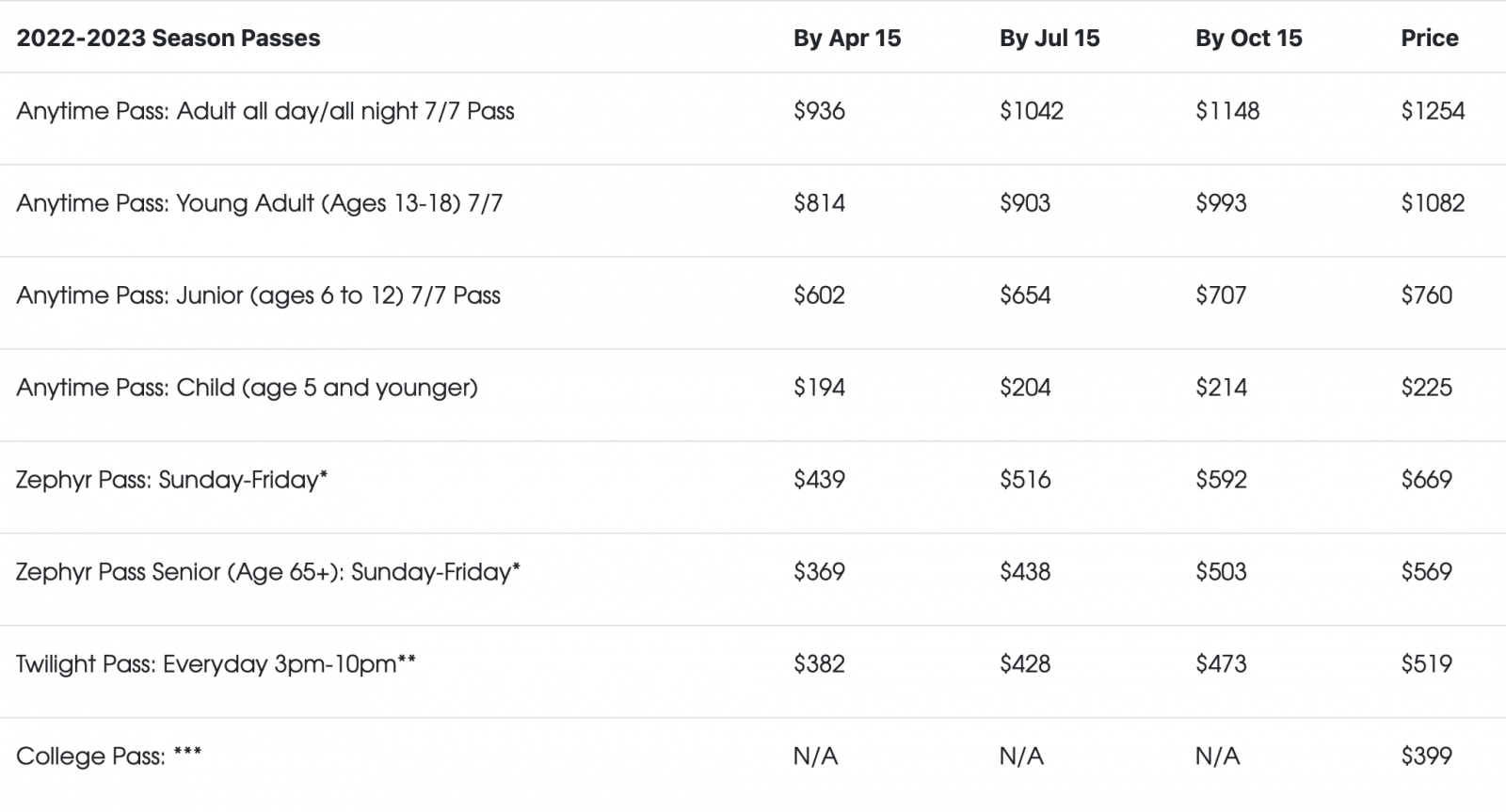Click the 2022-2023 Season Passes header
Screen dimensions: 1506x812
click(168, 39)
